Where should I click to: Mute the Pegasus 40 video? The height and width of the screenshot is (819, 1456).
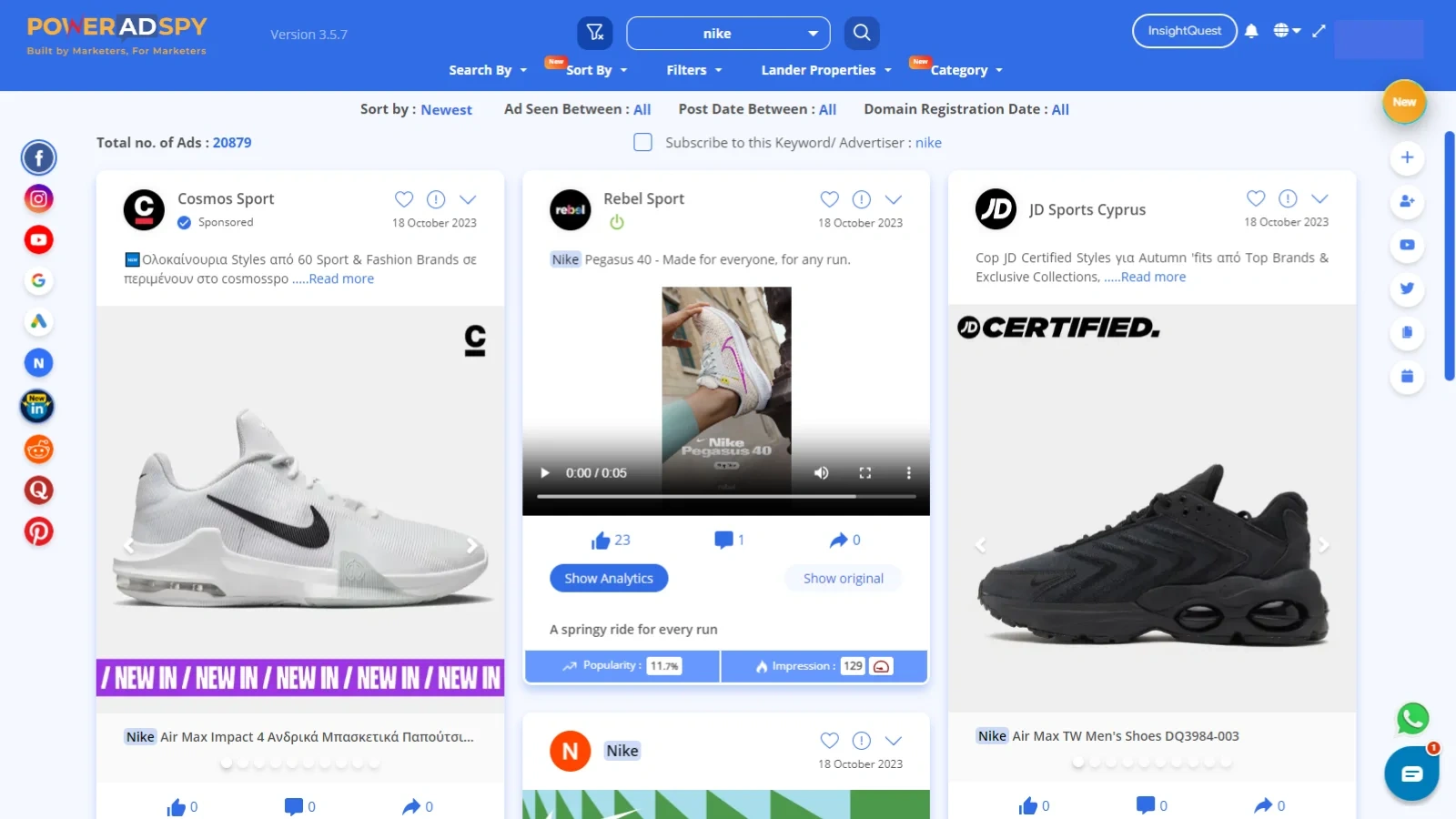(x=821, y=472)
